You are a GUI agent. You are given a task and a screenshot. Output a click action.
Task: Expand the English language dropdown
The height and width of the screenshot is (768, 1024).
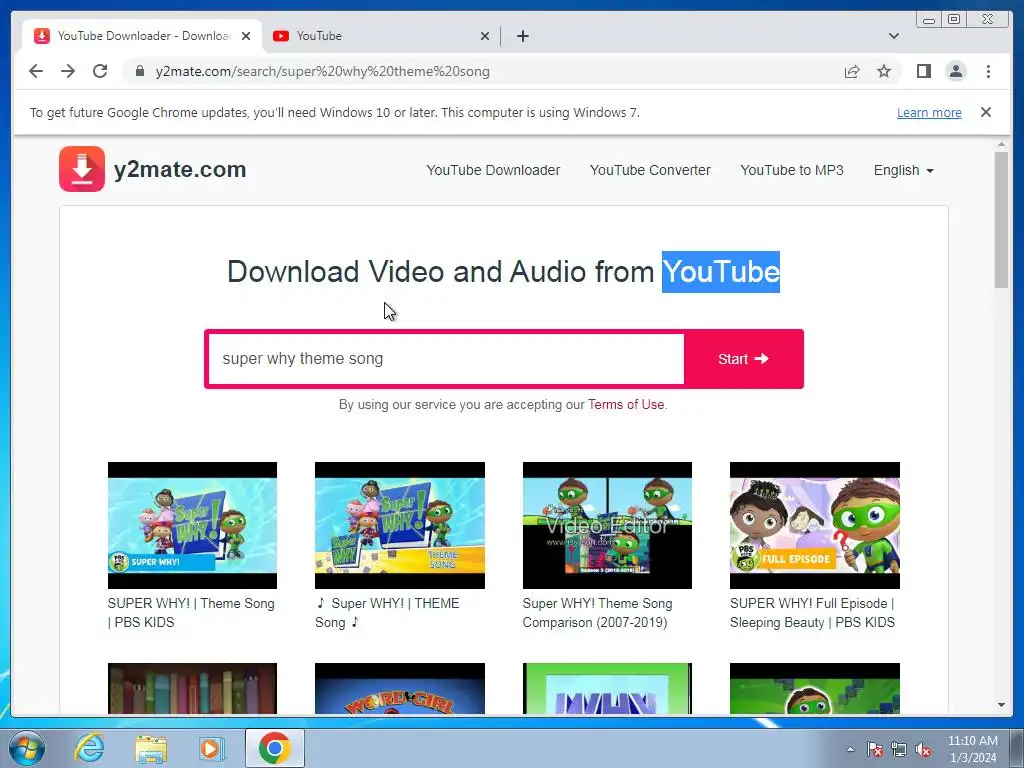pyautogui.click(x=904, y=170)
